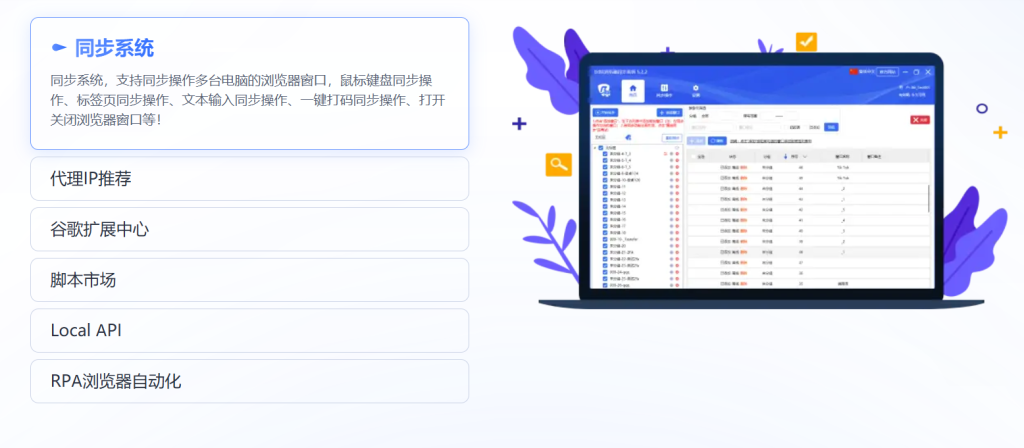Uncheck the first window checkbox in tree
Viewport: 1024px width, 448px height.
pyautogui.click(x=605, y=154)
